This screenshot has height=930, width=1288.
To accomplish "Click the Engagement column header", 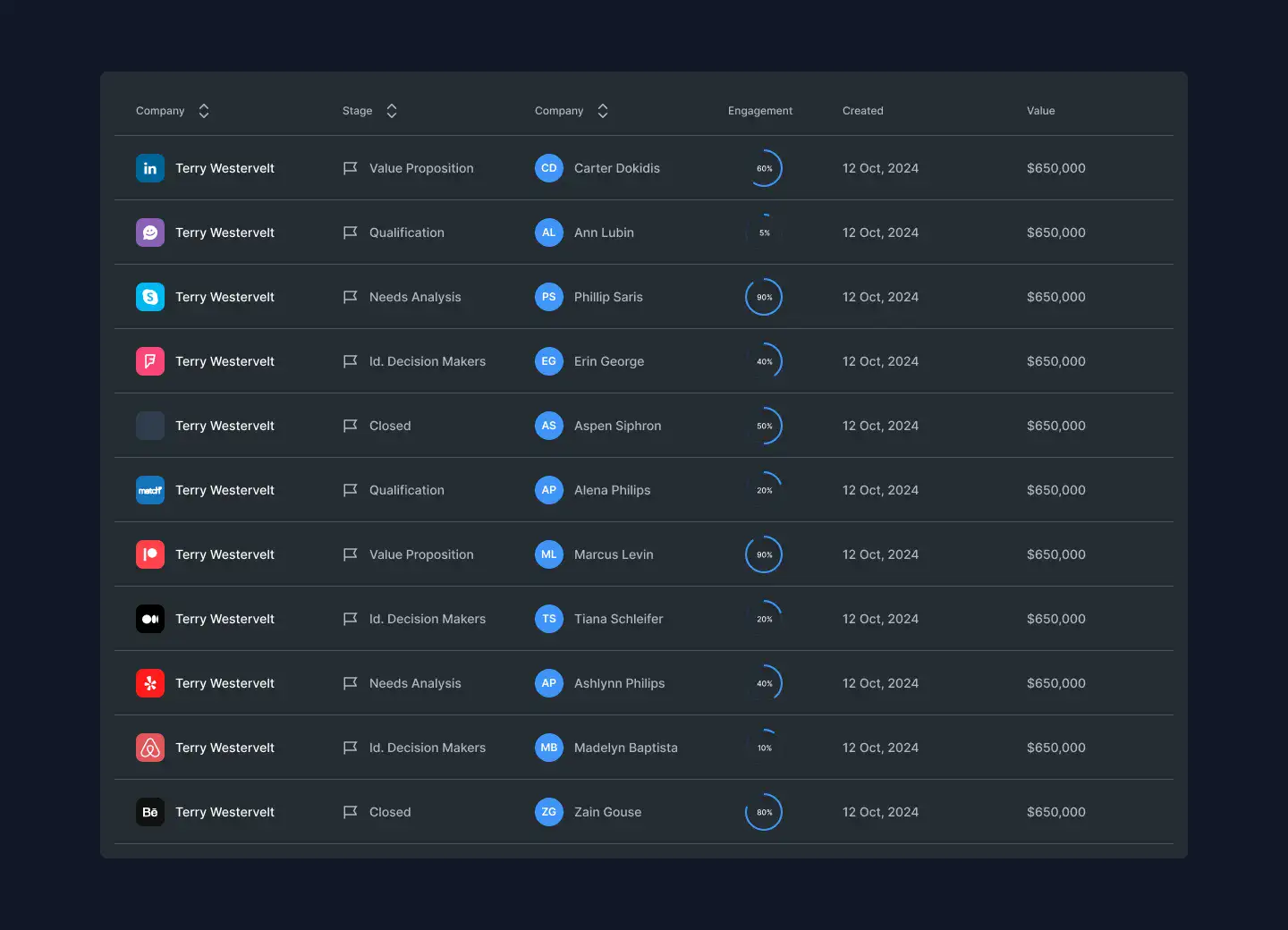I will [x=760, y=111].
